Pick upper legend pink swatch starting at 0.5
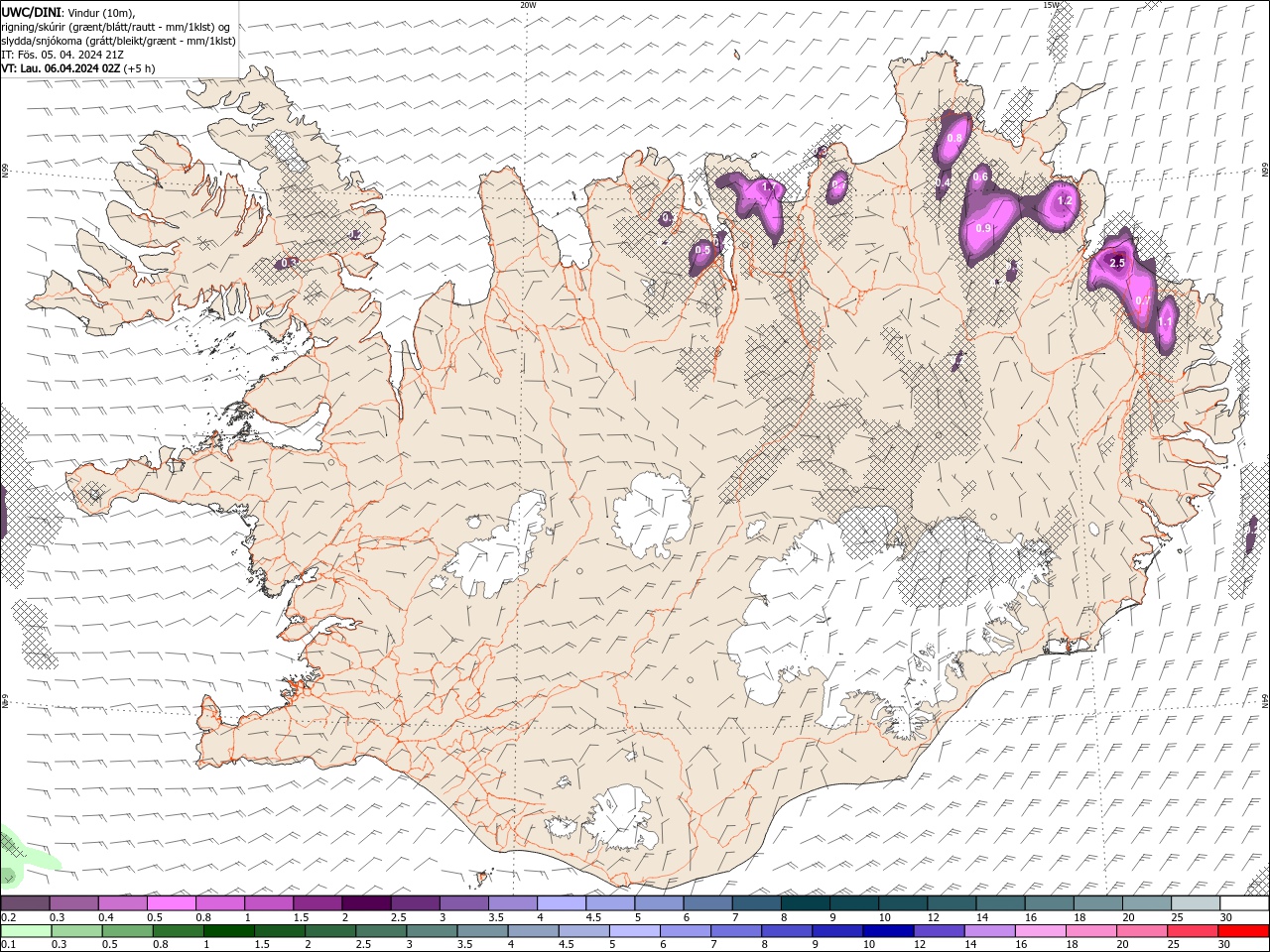The width and height of the screenshot is (1270, 952). click(x=171, y=903)
